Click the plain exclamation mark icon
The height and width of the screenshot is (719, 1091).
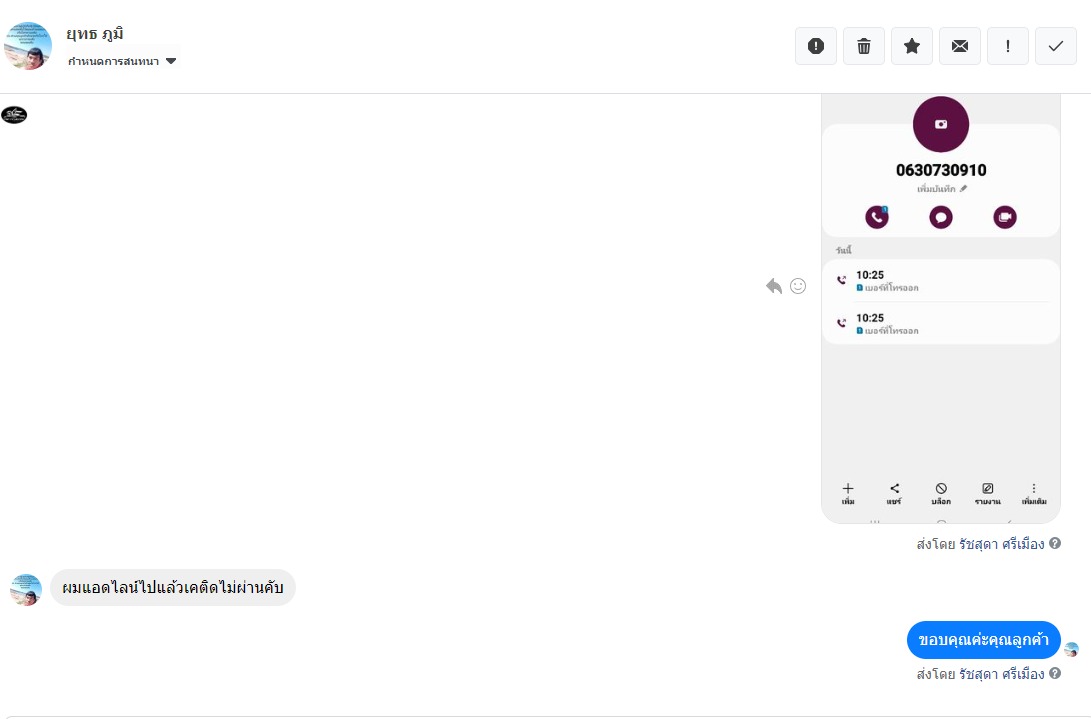click(x=1008, y=46)
